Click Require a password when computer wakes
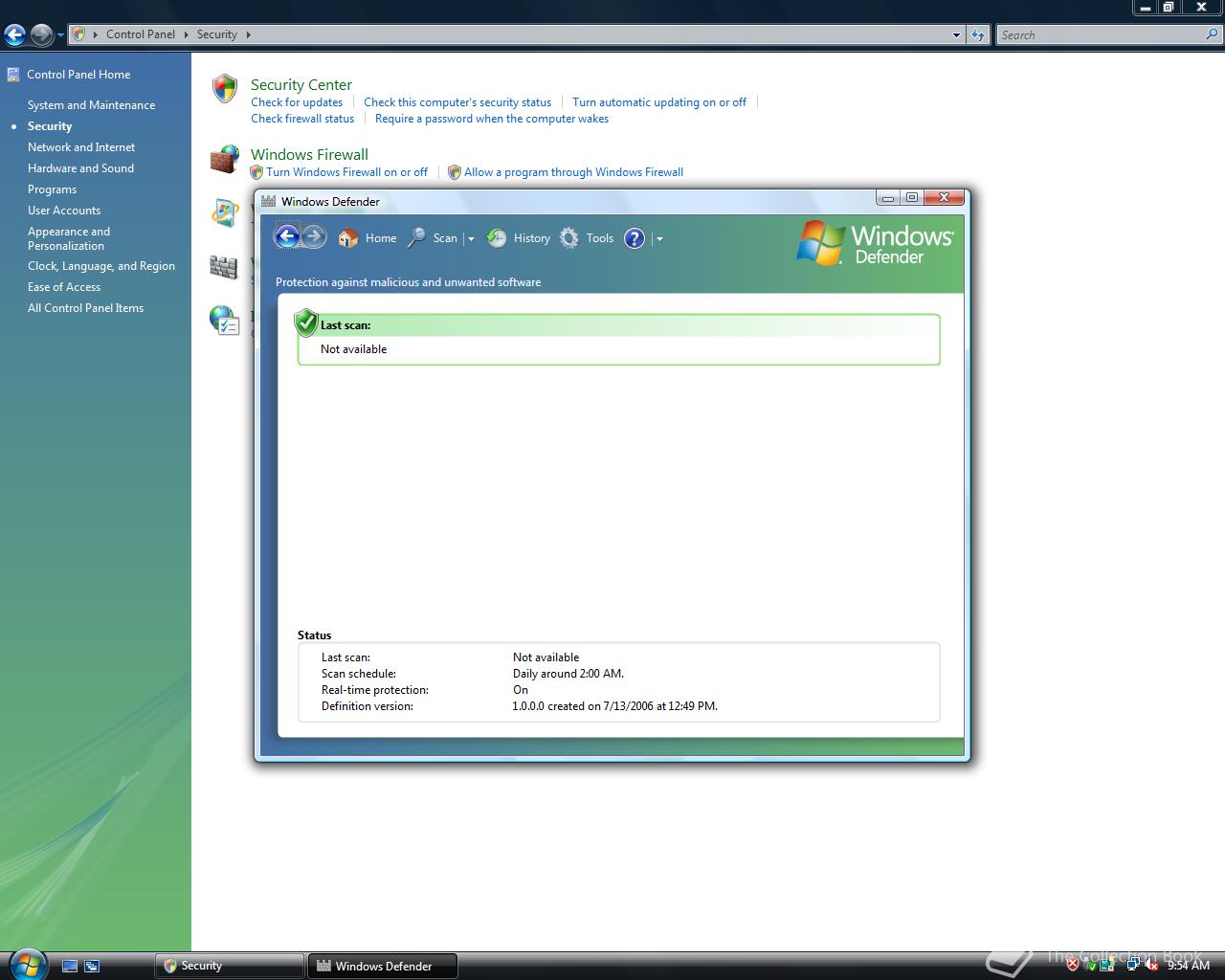Viewport: 1225px width, 980px height. click(492, 119)
